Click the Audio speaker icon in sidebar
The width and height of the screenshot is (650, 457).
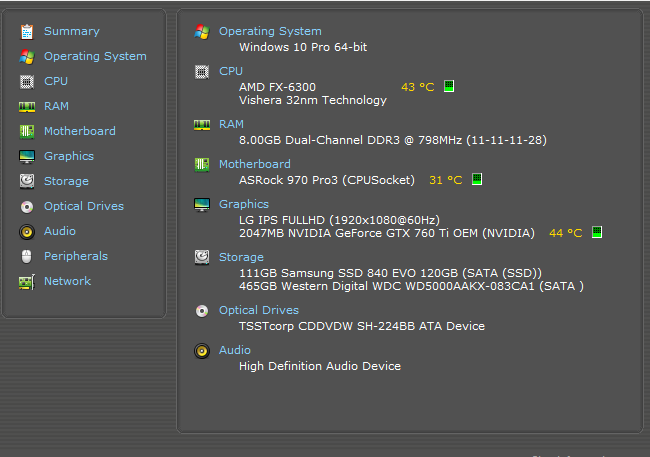[x=27, y=231]
